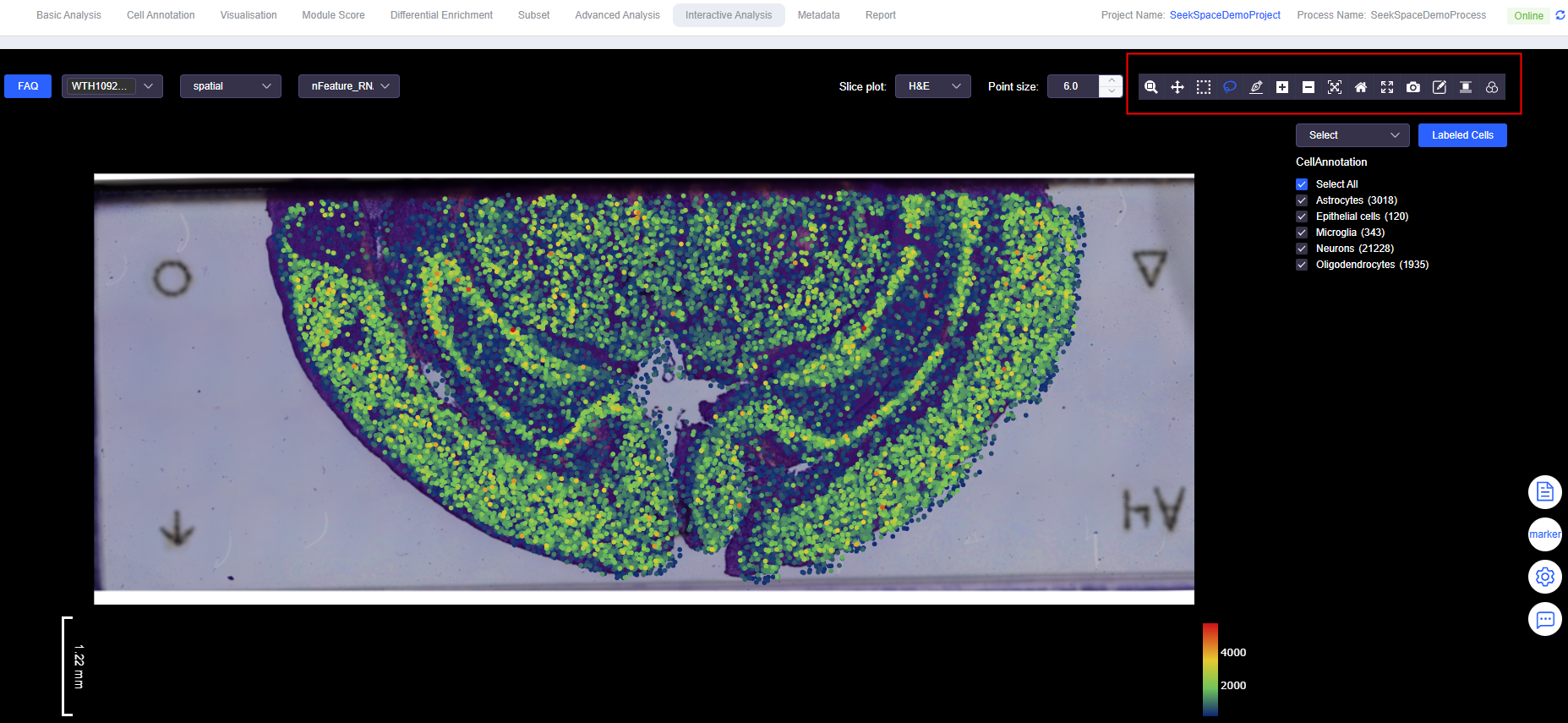Viewport: 1568px width, 723px height.
Task: Toggle the Select All checkbox
Action: 1302,184
